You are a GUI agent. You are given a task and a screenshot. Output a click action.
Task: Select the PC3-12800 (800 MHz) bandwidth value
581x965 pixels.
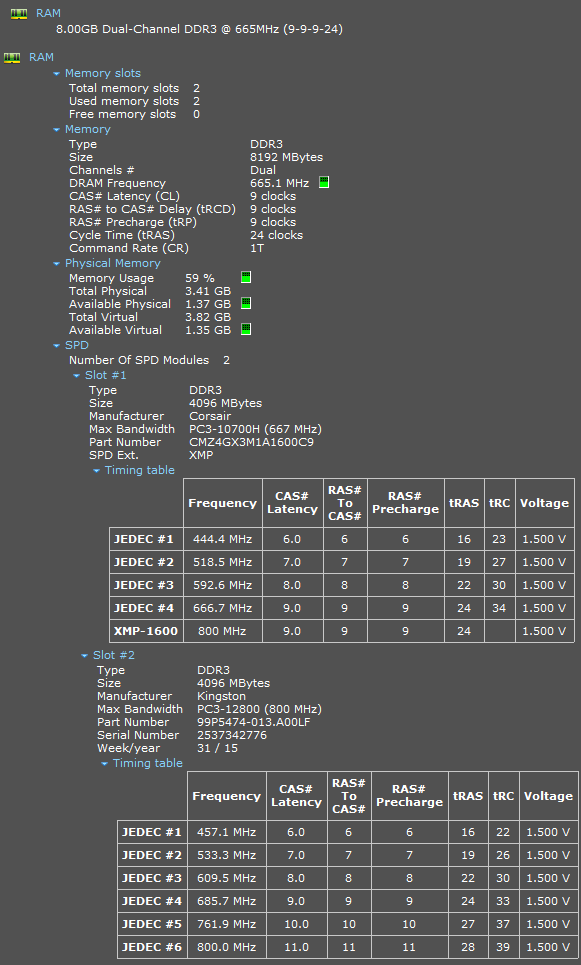click(x=260, y=709)
